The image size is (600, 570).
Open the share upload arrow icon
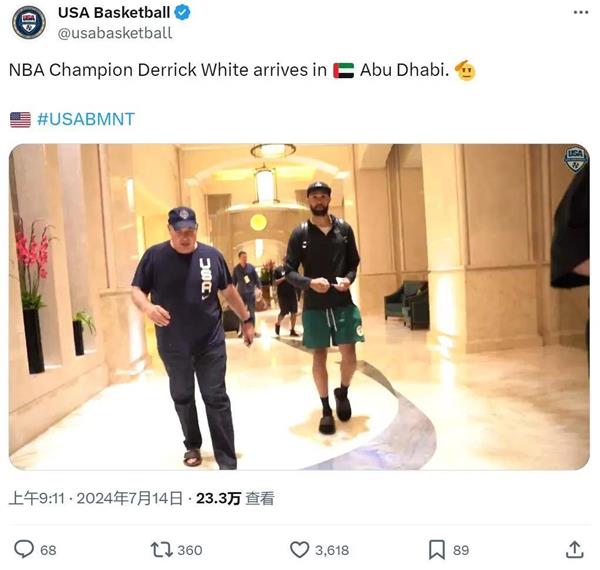pos(574,549)
